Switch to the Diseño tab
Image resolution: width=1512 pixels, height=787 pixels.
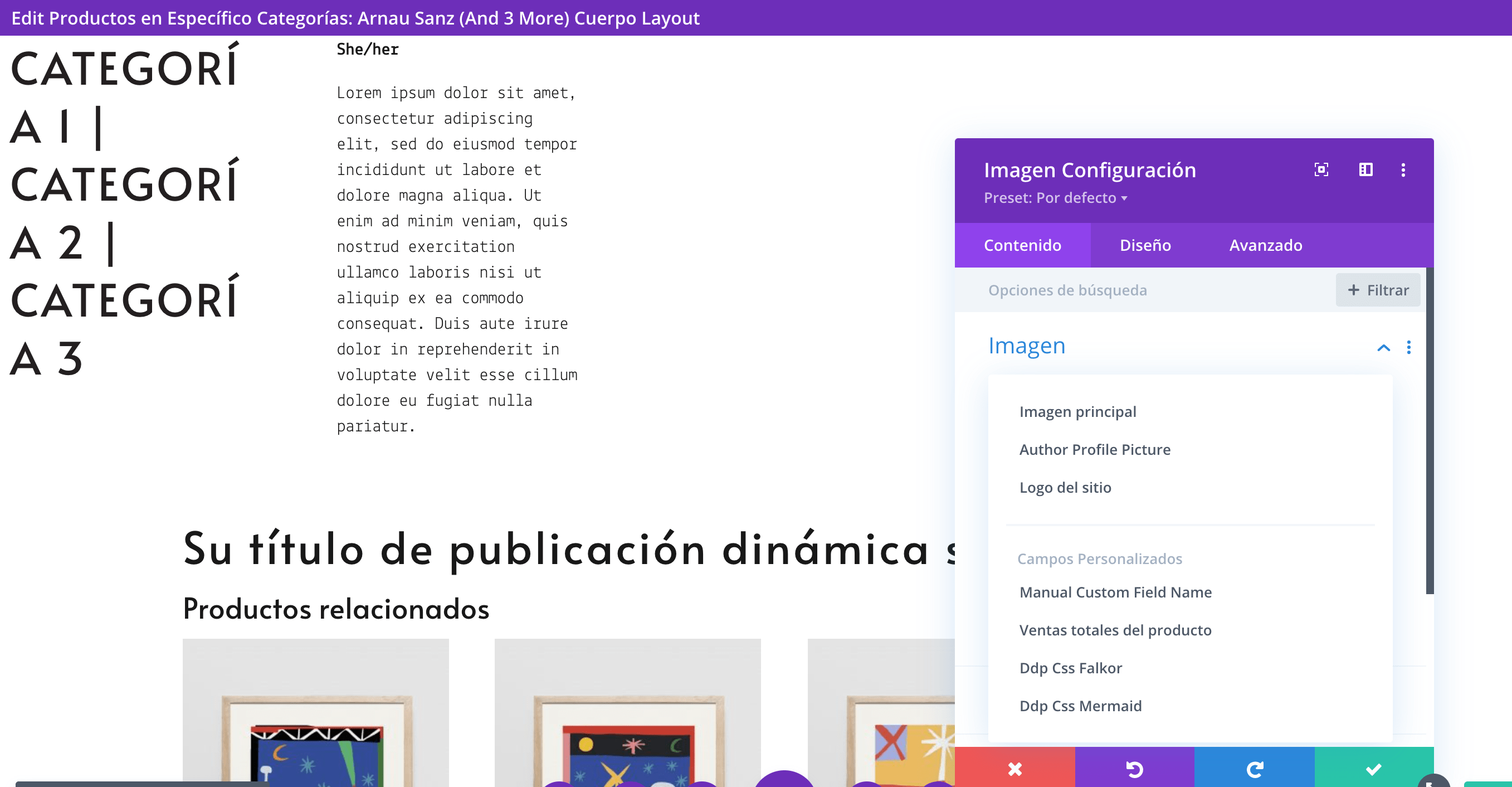(x=1144, y=245)
